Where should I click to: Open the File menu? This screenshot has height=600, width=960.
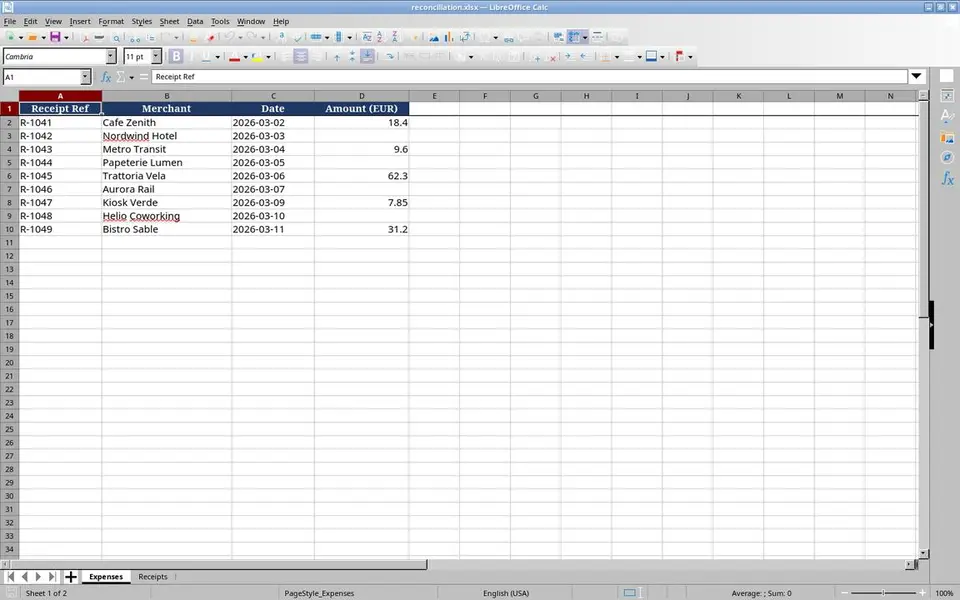[x=10, y=21]
